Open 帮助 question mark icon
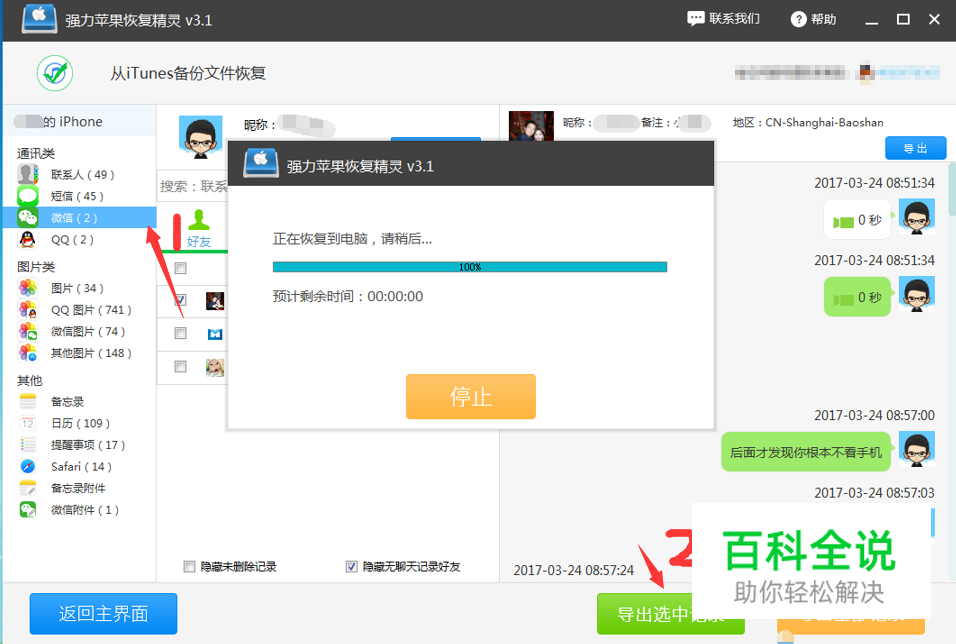The height and width of the screenshot is (644, 956). pos(798,20)
